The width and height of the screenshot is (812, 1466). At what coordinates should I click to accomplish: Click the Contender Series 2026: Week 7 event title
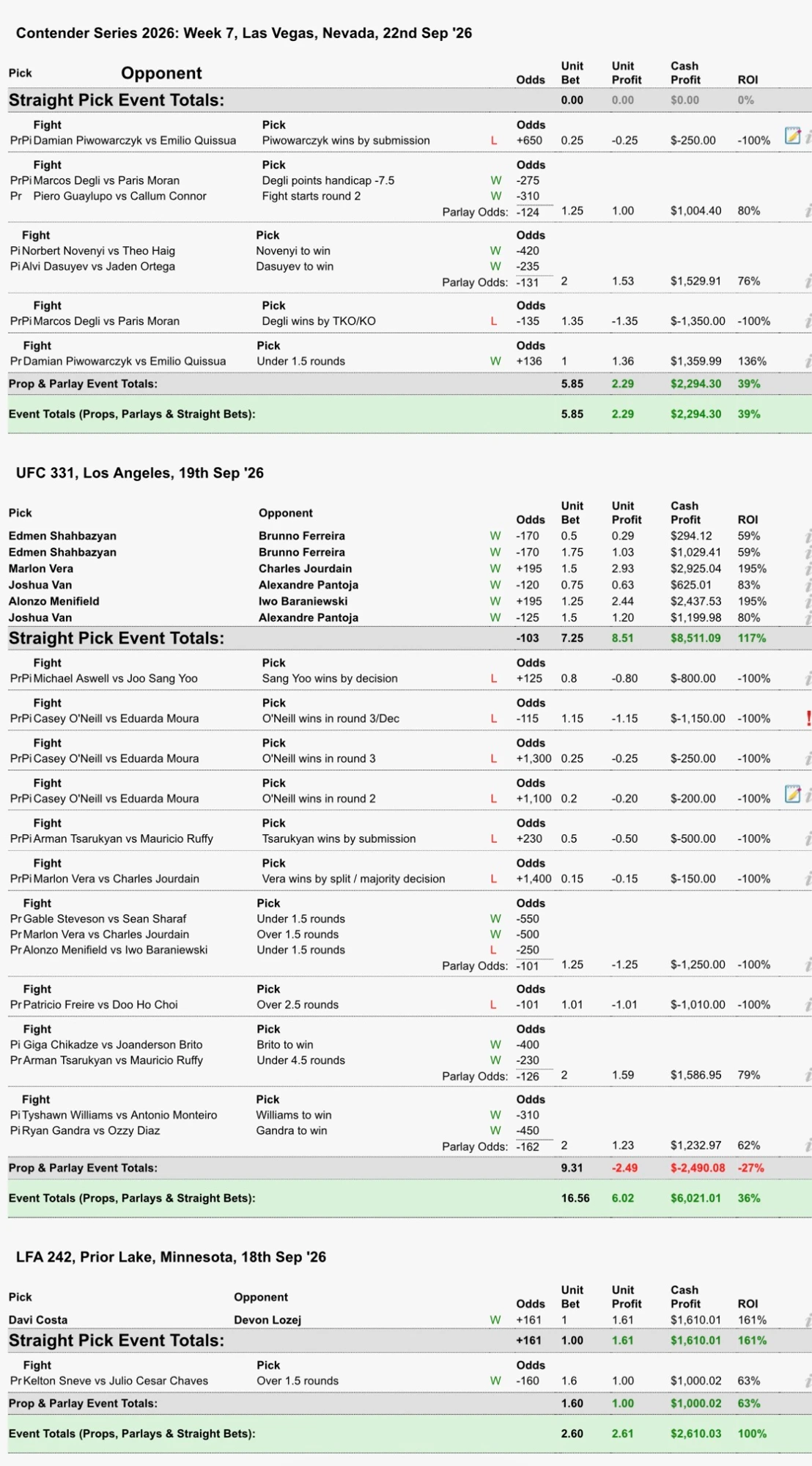(244, 33)
